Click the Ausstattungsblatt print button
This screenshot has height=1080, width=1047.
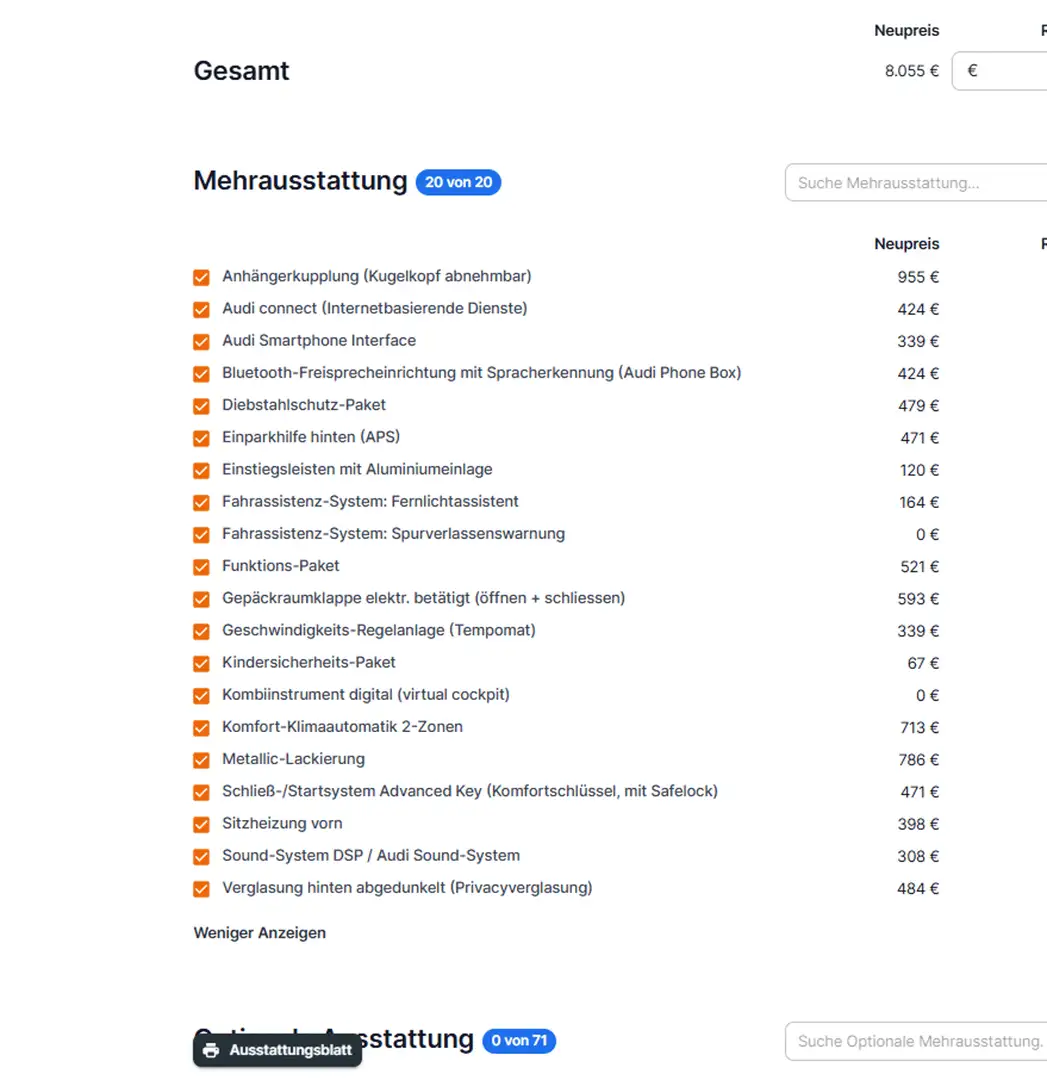[x=277, y=1050]
